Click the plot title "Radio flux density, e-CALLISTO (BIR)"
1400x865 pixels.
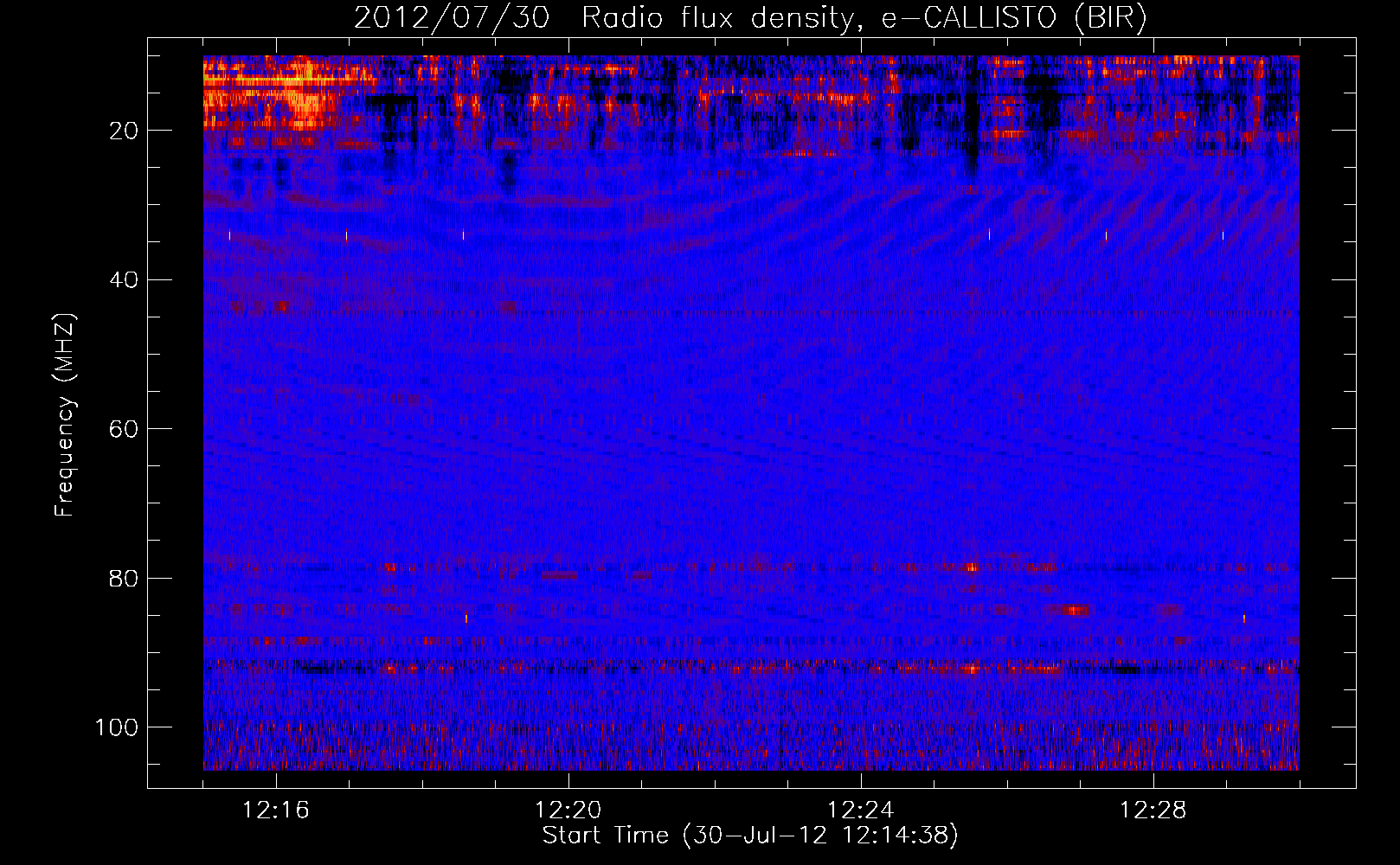click(x=864, y=17)
